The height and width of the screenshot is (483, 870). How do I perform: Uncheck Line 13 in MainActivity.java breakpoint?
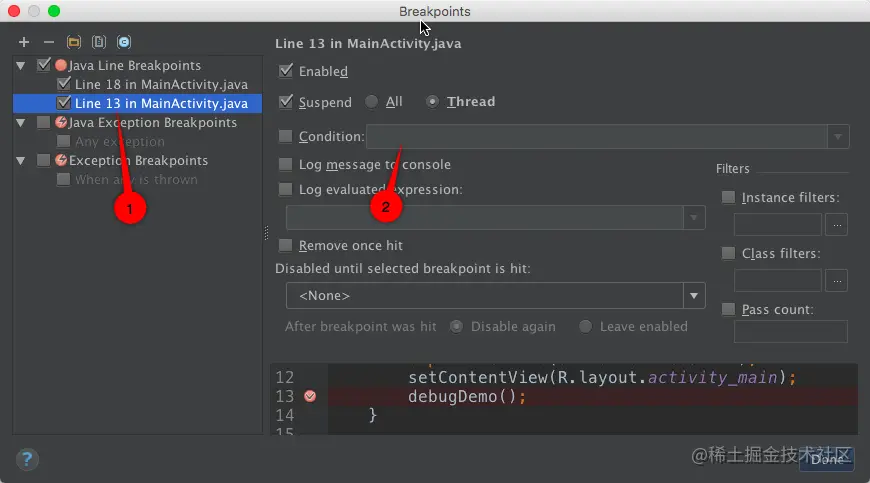point(64,103)
